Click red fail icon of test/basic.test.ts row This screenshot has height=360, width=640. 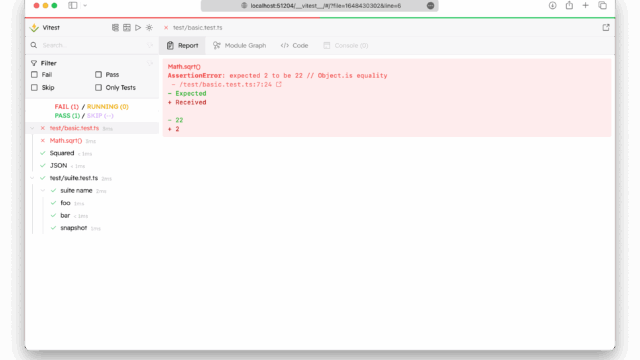pos(42,128)
